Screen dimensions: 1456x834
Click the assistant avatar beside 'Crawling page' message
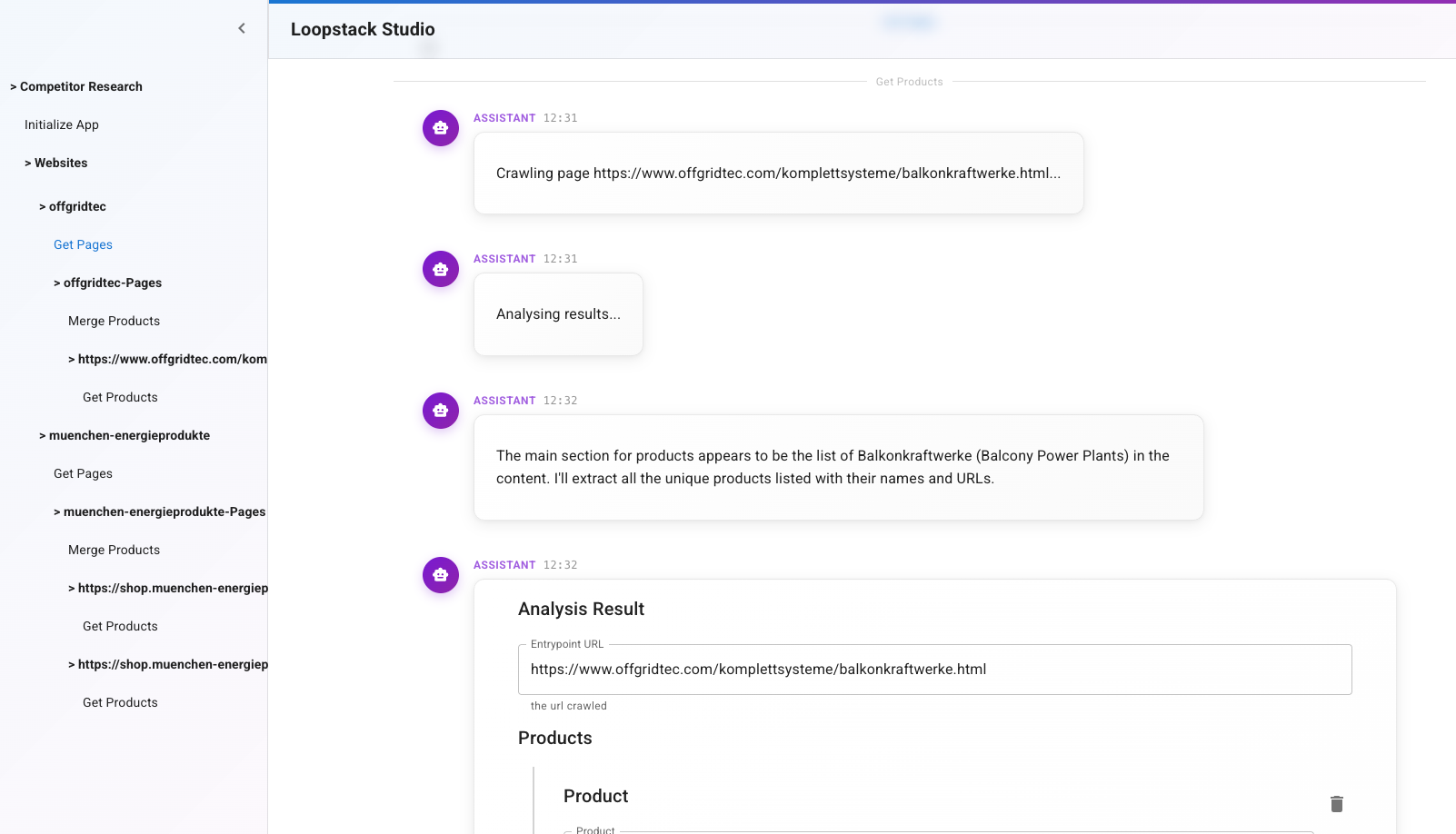pyautogui.click(x=441, y=128)
